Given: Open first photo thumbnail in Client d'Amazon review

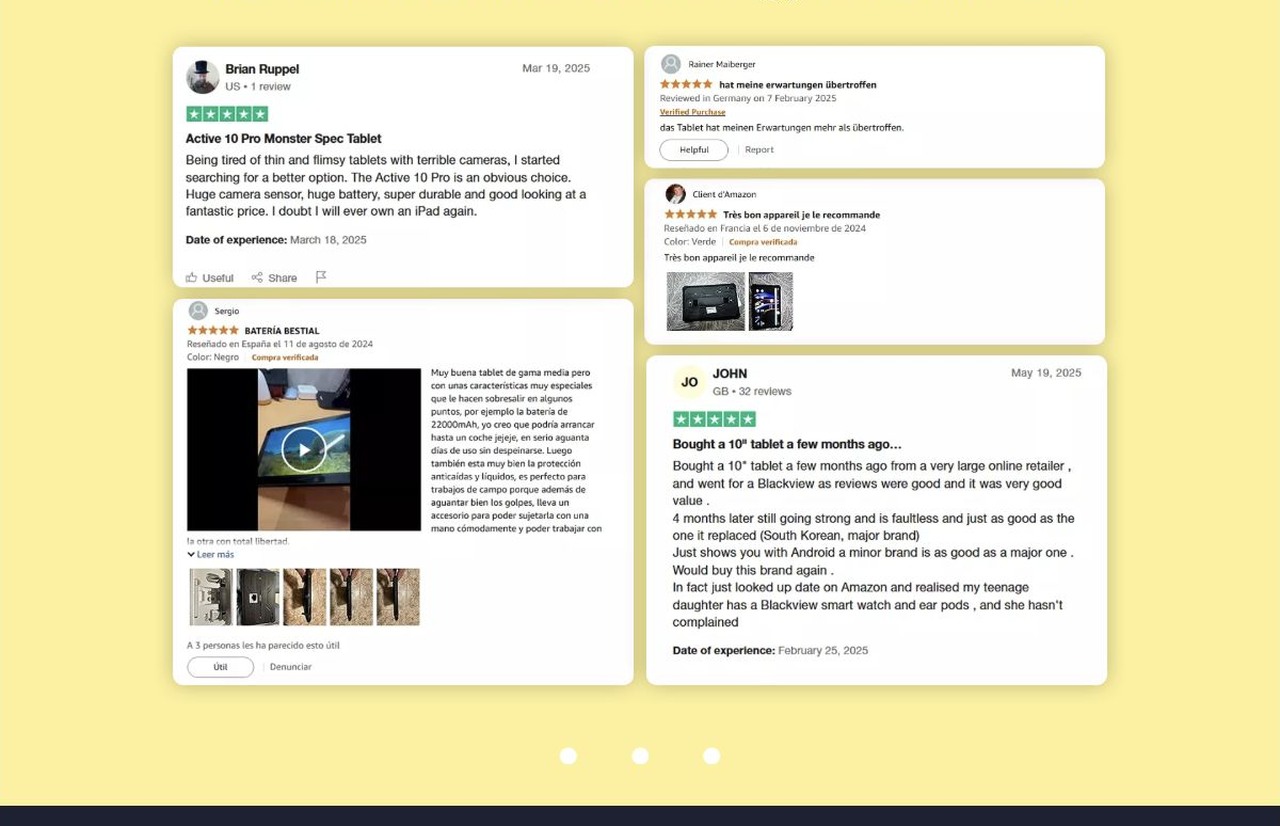Looking at the screenshot, I should 706,301.
